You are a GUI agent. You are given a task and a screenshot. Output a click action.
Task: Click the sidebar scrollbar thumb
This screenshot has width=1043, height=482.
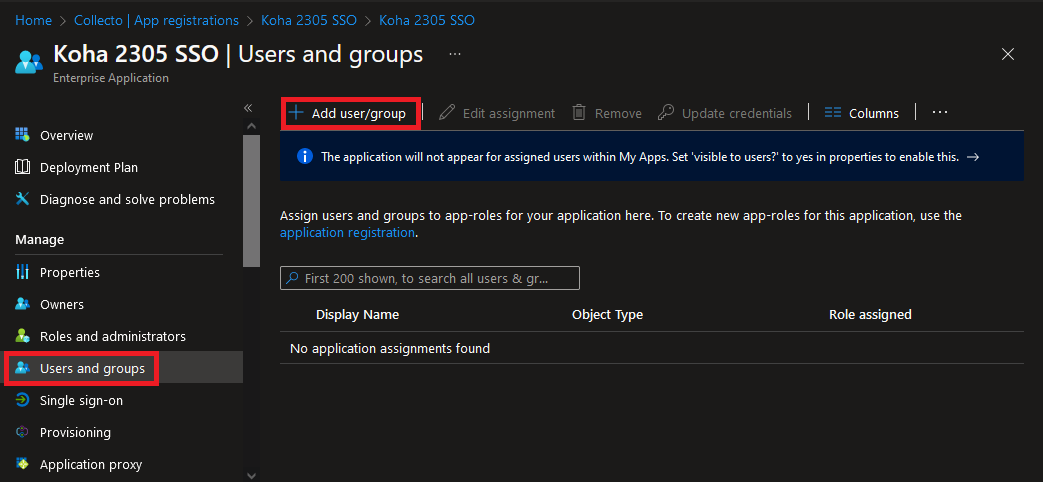pos(251,201)
